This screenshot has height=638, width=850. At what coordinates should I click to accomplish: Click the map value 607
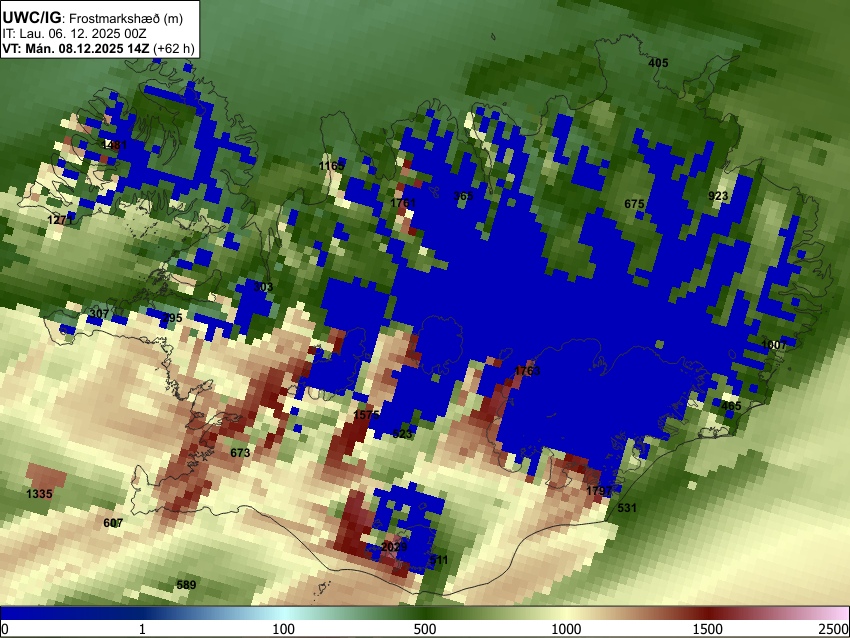113,523
